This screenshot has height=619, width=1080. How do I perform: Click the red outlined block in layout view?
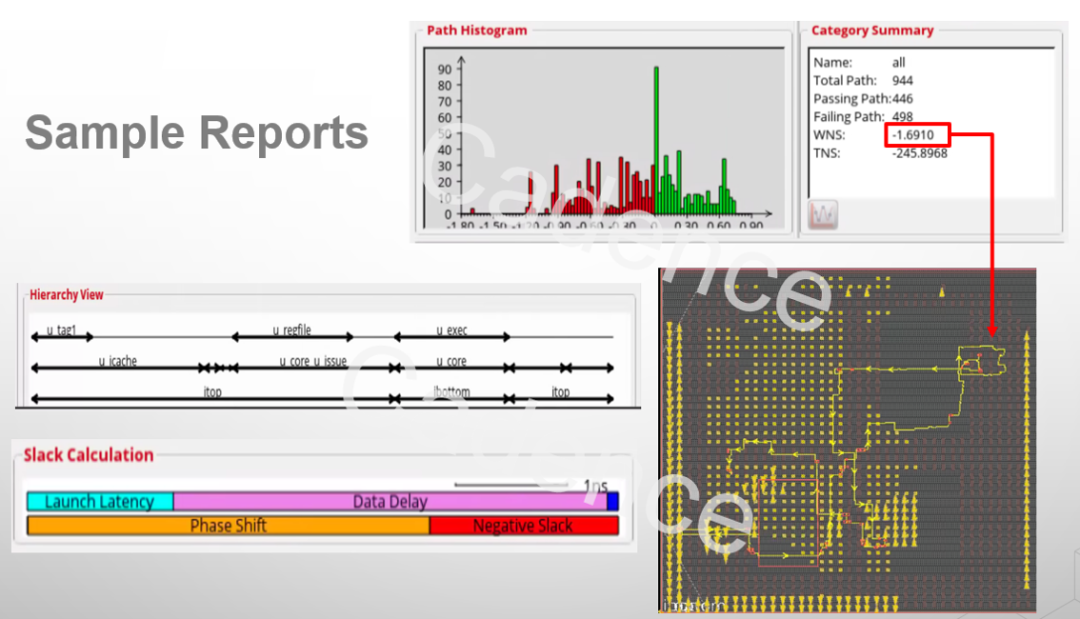(789, 522)
